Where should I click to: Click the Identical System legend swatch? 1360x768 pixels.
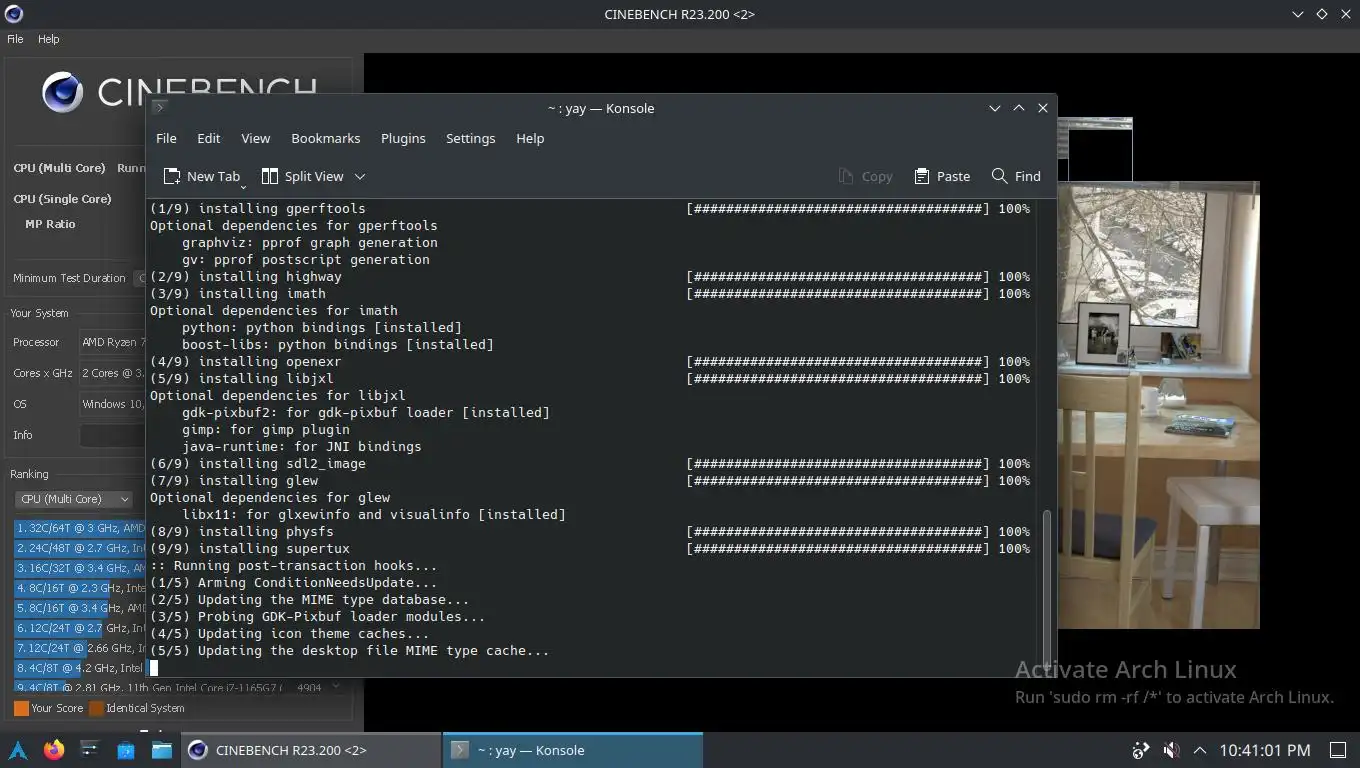coord(96,708)
